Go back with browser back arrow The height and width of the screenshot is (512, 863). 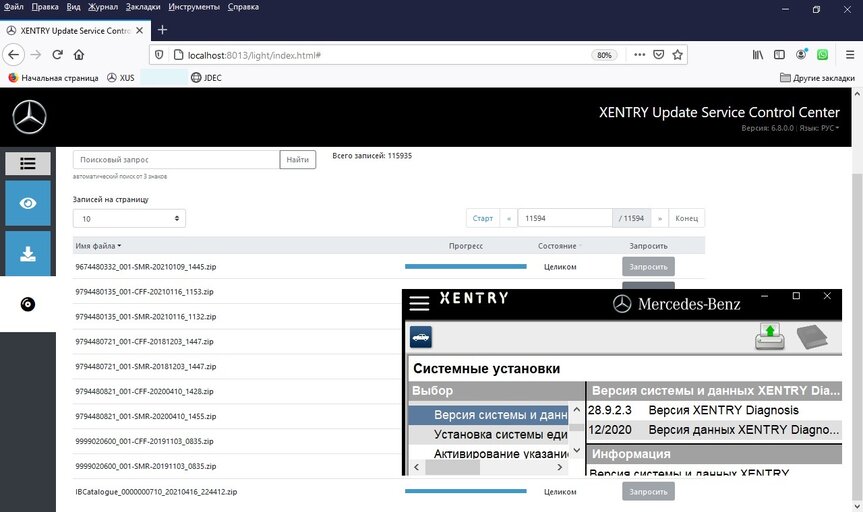13,55
